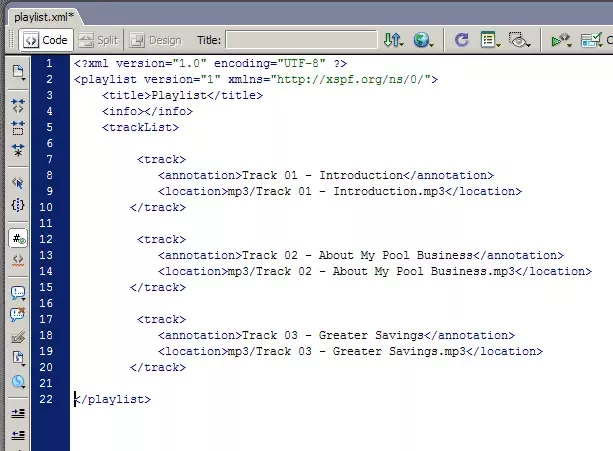Click the Design view button
Screen dimensions: 613x451
pyautogui.click(x=155, y=40)
